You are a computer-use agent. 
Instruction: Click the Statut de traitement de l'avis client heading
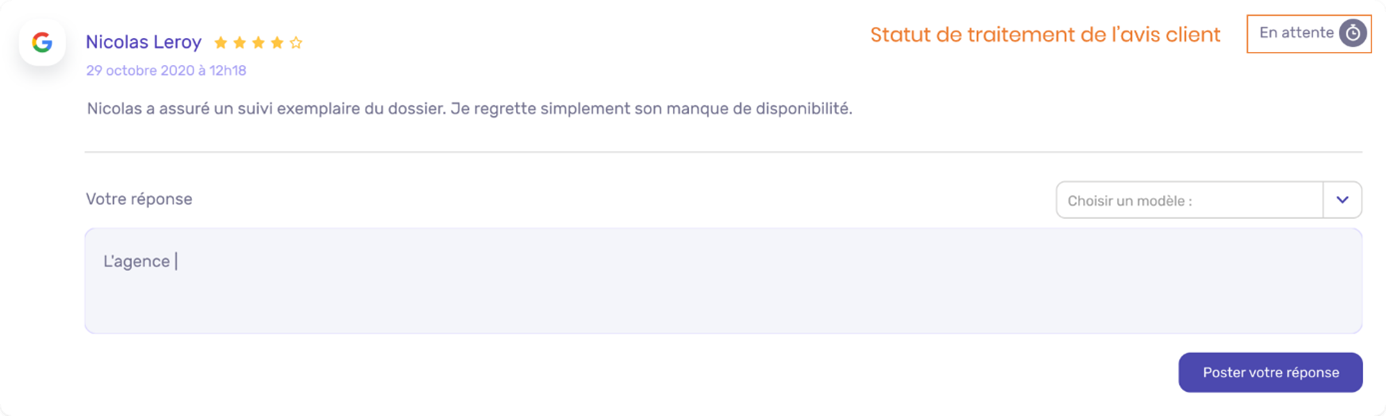[1045, 34]
